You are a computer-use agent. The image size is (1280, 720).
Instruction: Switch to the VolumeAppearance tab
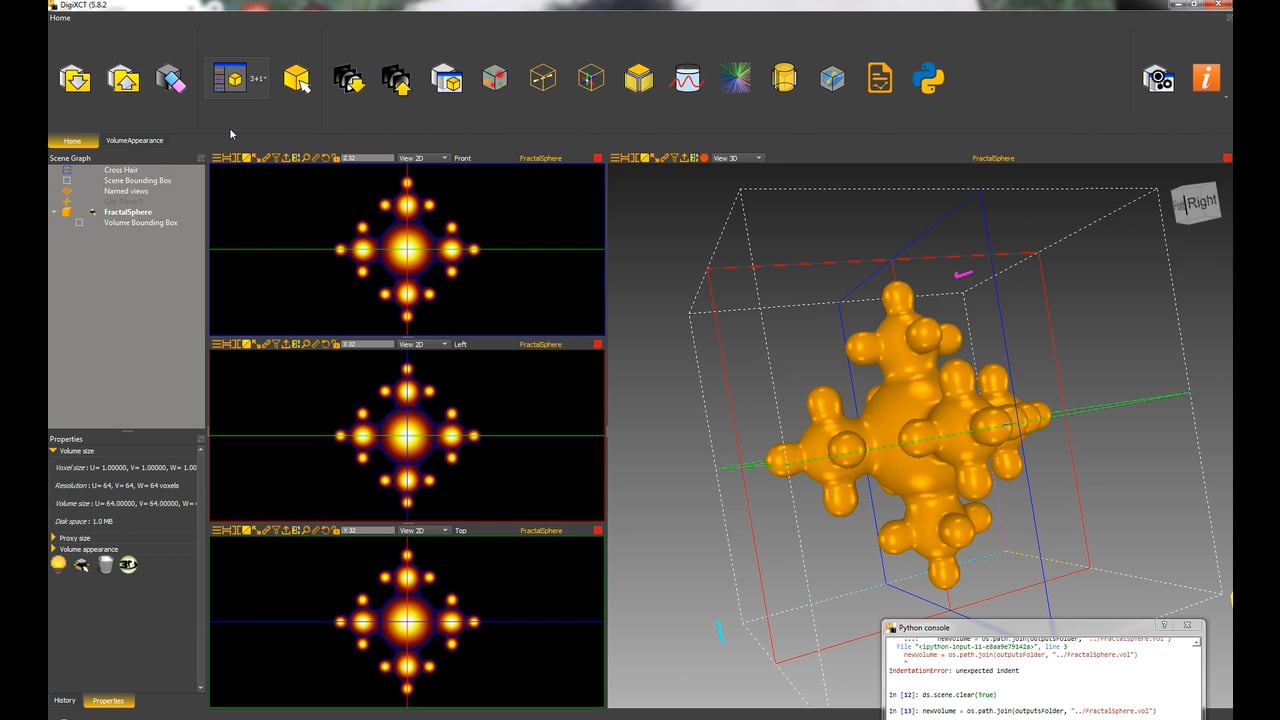coord(134,141)
